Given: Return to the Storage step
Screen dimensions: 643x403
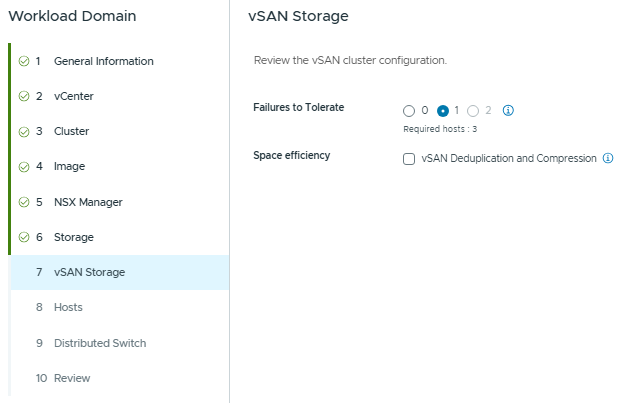Looking at the screenshot, I should [x=73, y=237].
